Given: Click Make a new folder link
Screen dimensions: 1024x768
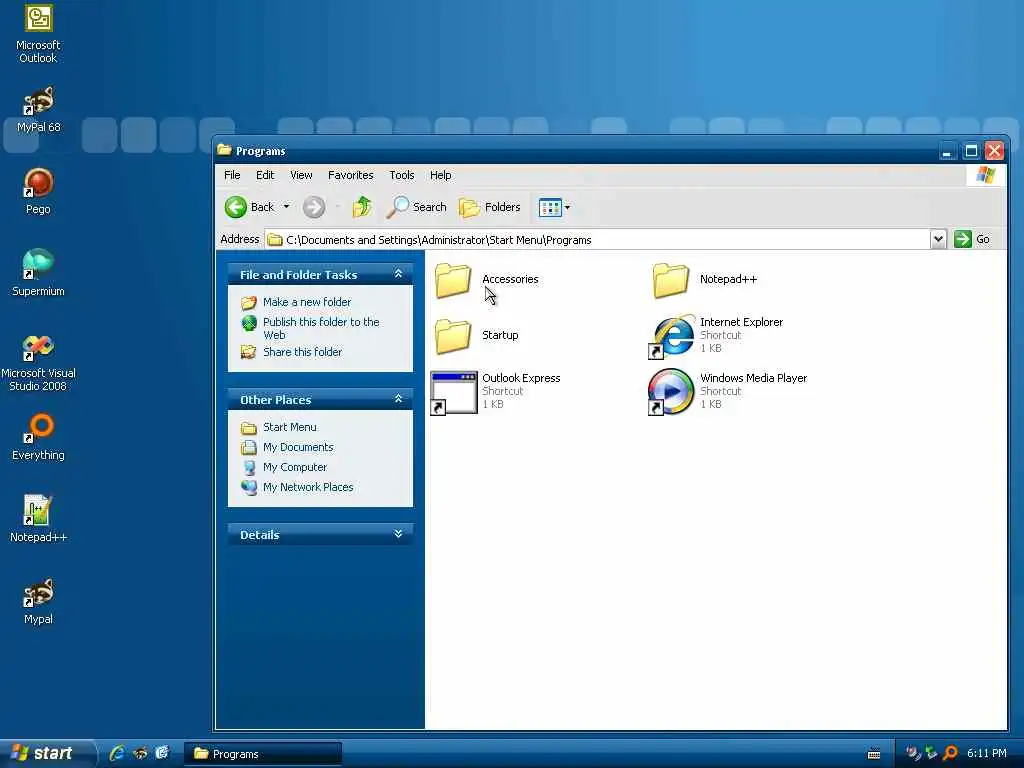Looking at the screenshot, I should pos(307,302).
